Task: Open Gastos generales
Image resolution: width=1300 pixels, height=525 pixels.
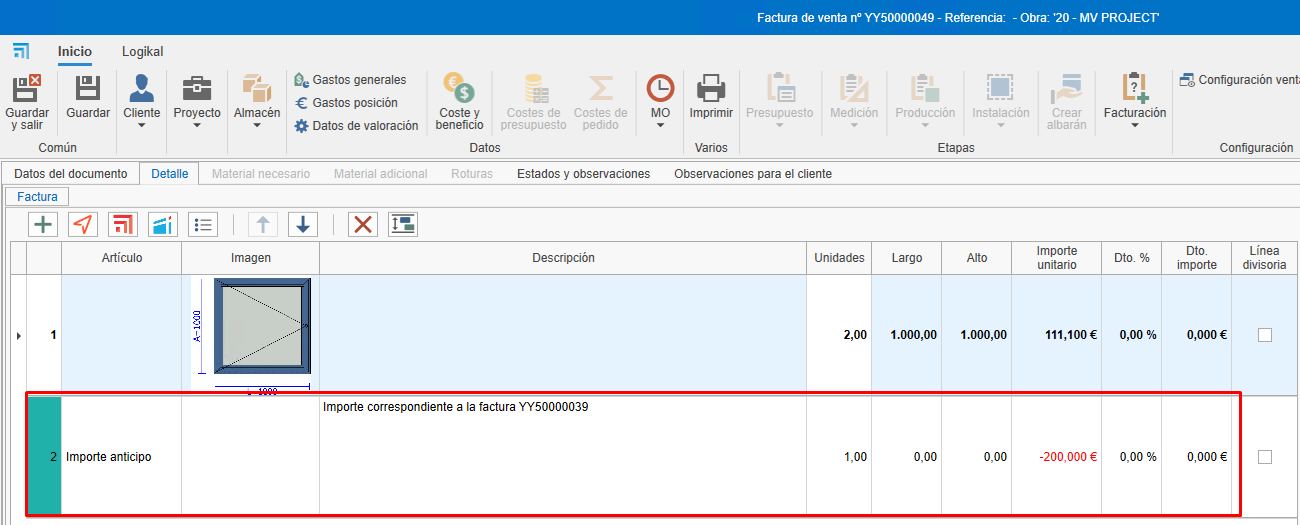Action: [350, 79]
